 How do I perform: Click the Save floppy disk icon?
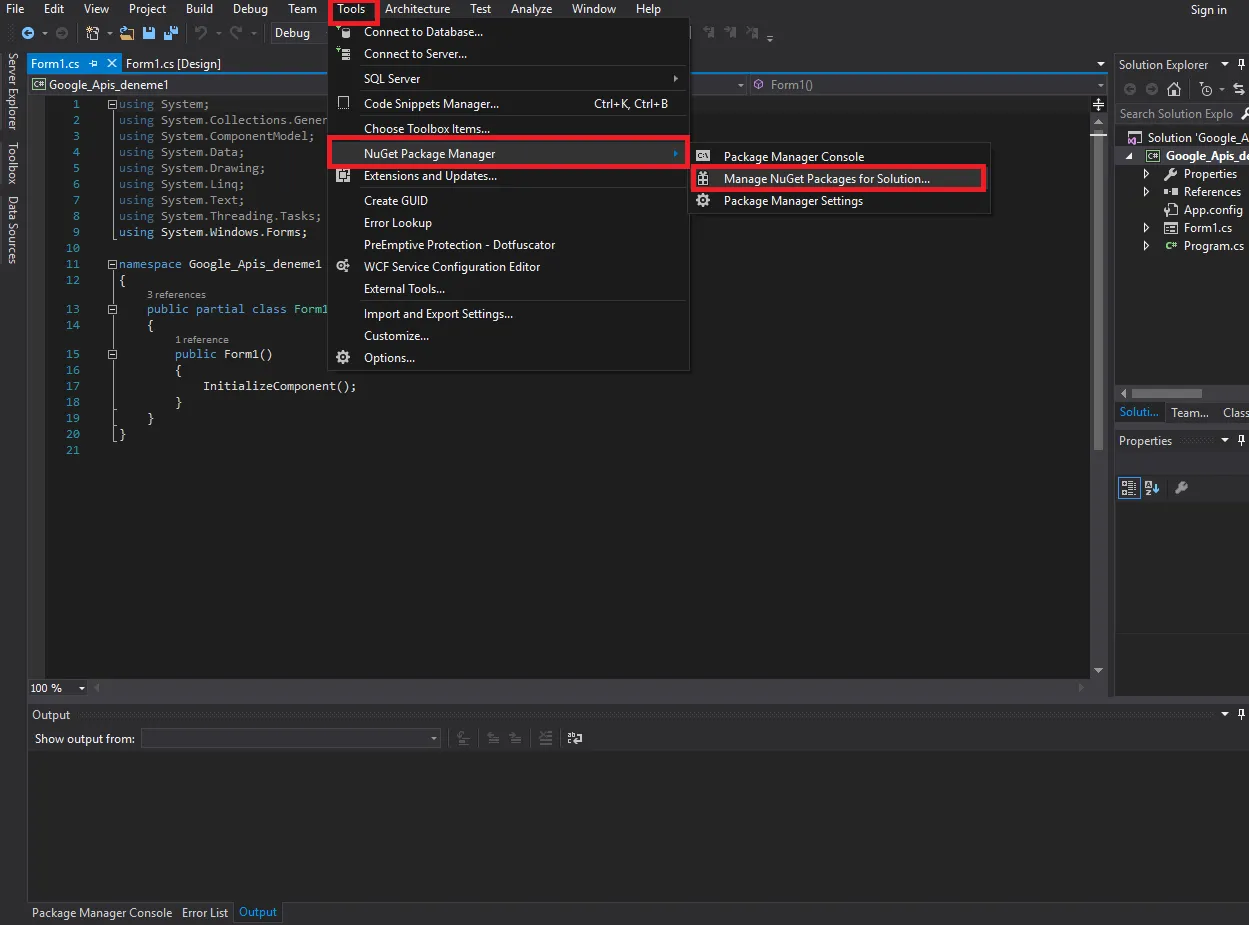[x=148, y=33]
